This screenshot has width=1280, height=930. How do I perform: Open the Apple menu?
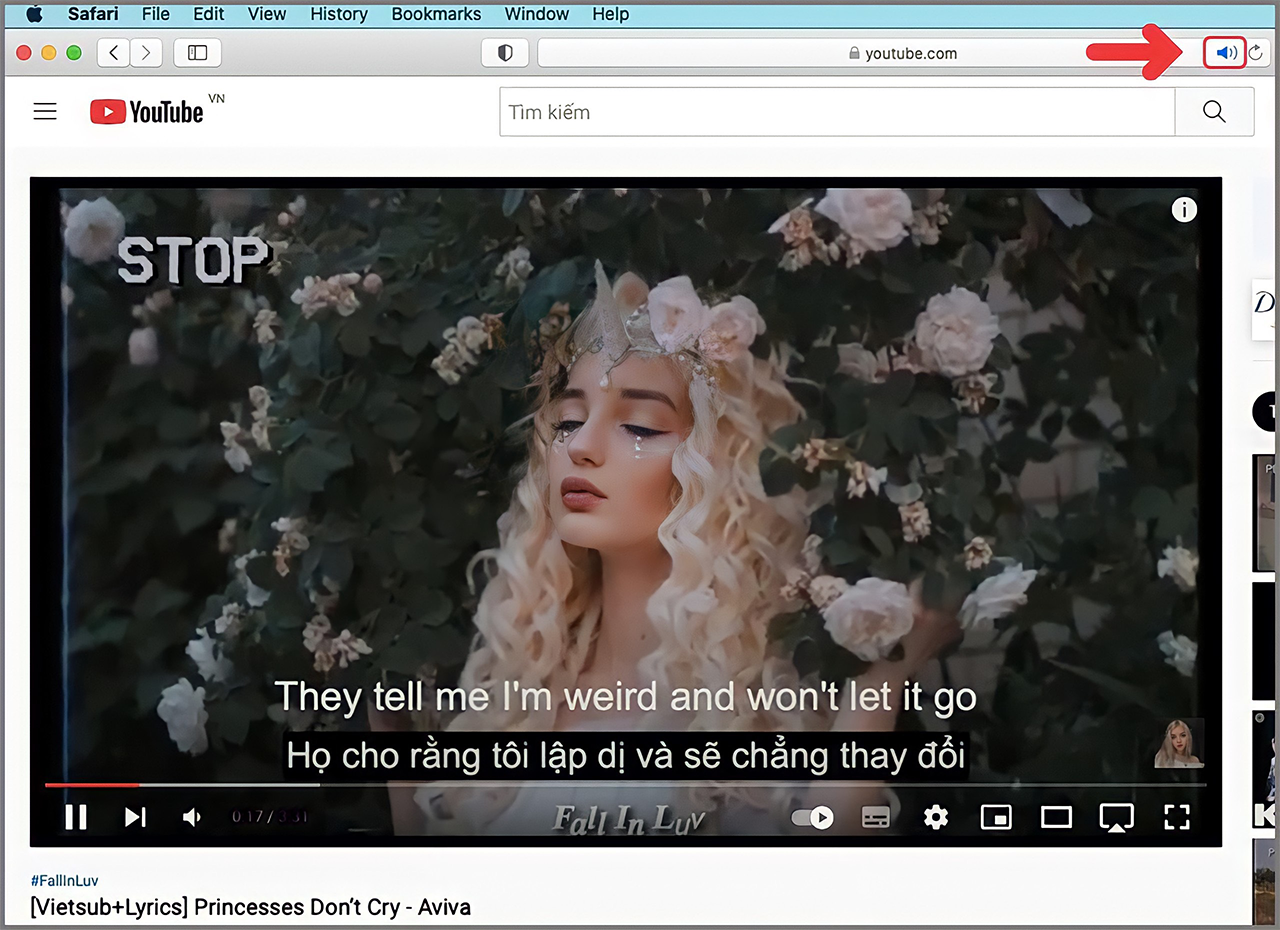pos(34,14)
